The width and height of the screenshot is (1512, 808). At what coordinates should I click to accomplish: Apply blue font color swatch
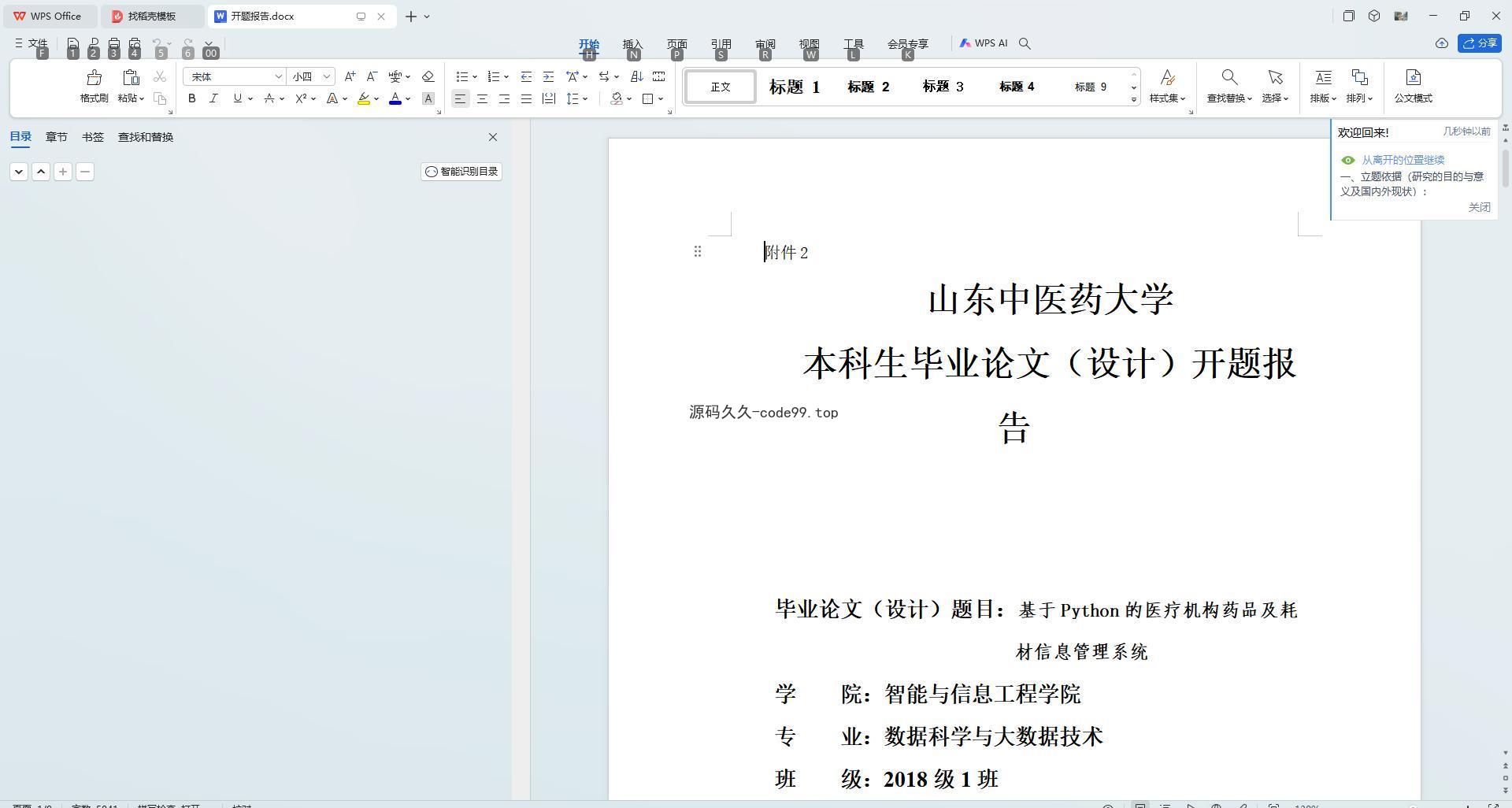395,98
